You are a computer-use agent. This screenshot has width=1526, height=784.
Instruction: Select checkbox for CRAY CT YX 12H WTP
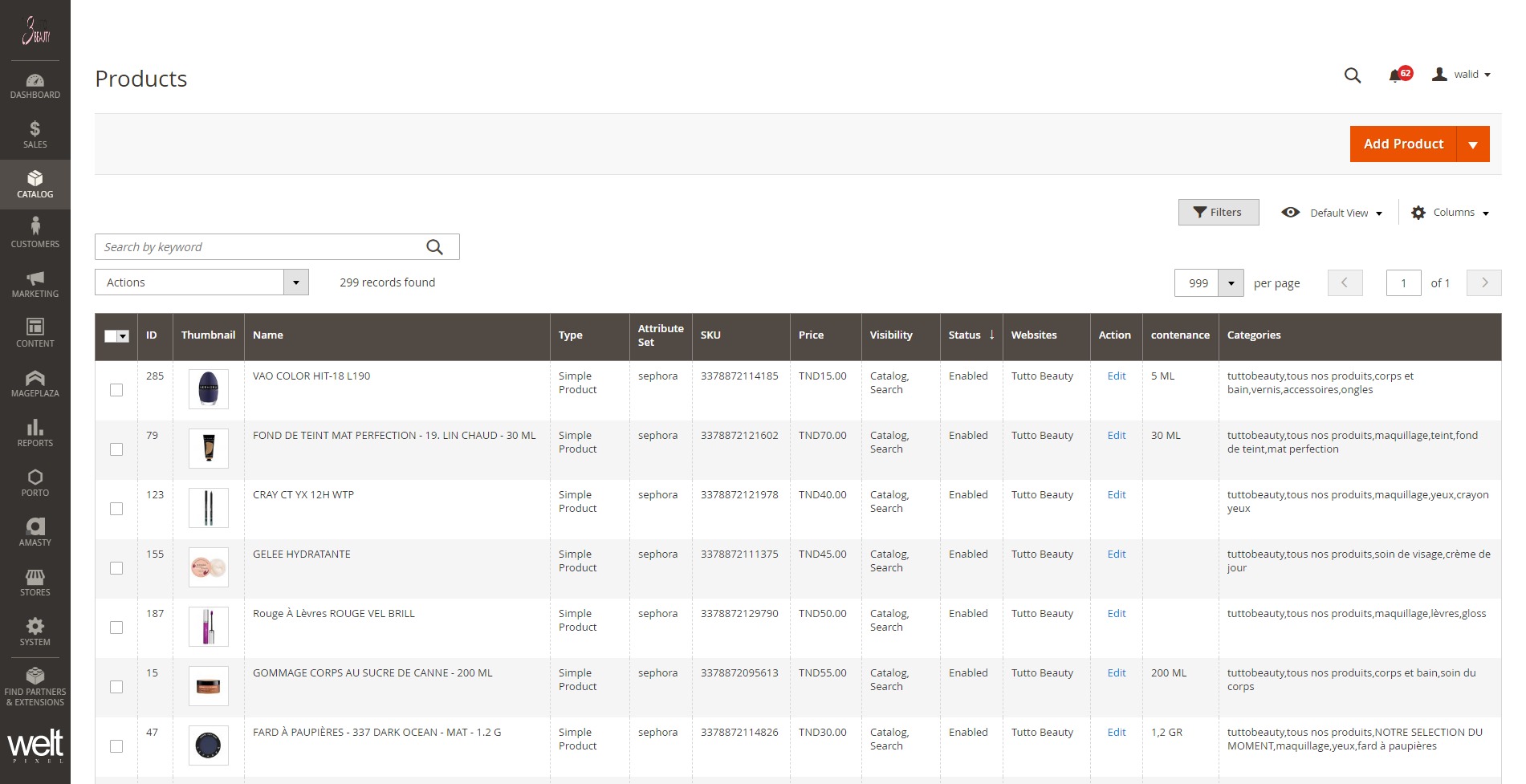pos(116,509)
